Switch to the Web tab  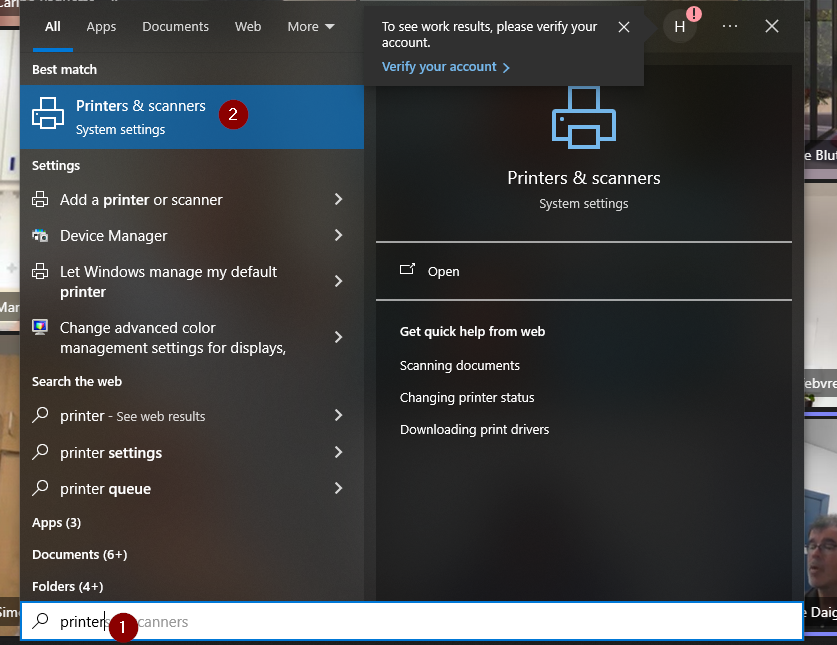(248, 27)
